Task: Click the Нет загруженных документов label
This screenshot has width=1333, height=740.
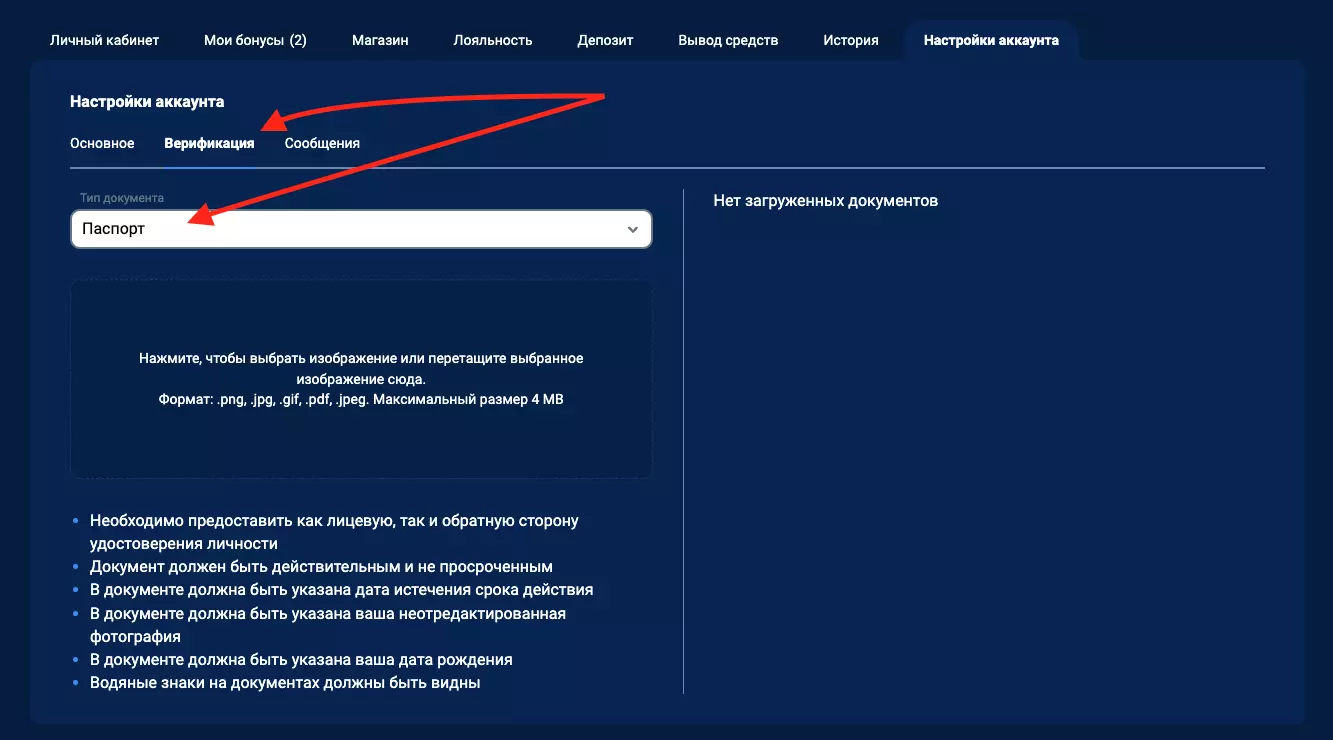Action: point(827,200)
